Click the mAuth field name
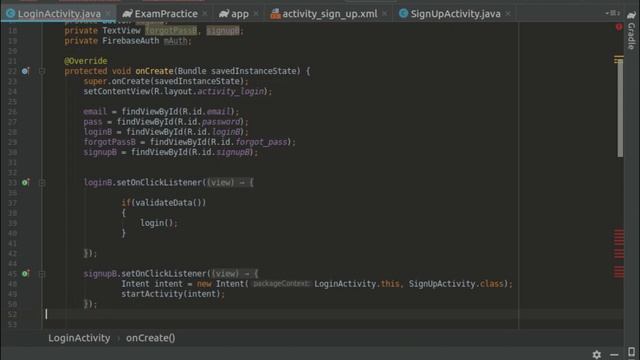 click(176, 41)
